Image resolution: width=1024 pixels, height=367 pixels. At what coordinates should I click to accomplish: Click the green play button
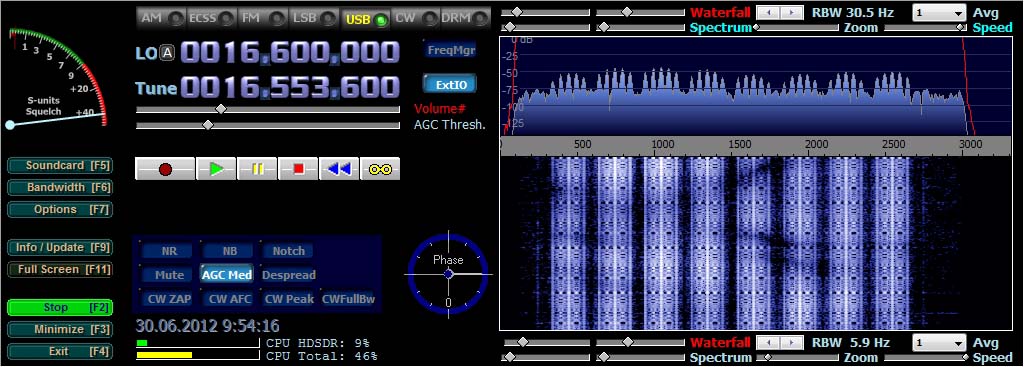click(216, 169)
